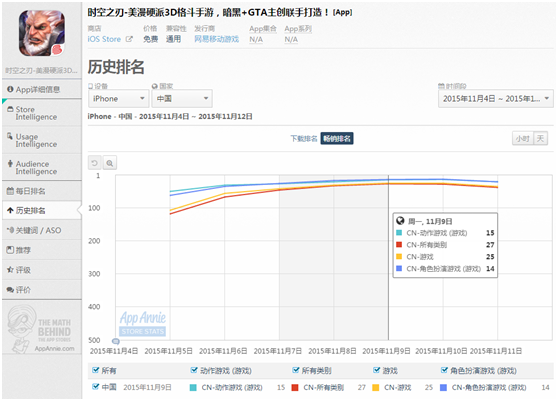The image size is (558, 401).
Task: Open the iPhone device dropdown
Action: point(118,99)
